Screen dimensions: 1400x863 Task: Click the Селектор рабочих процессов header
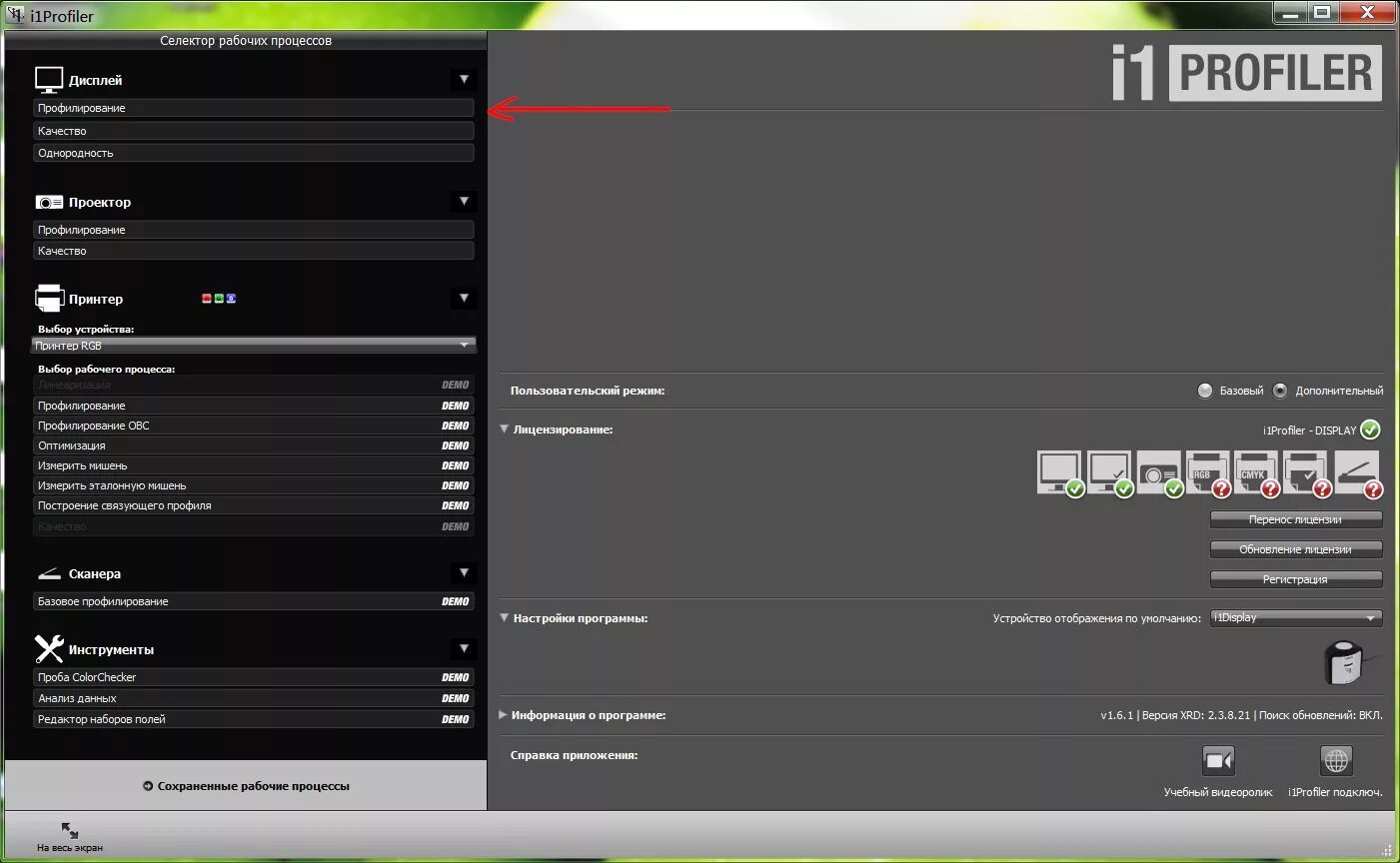coord(246,41)
